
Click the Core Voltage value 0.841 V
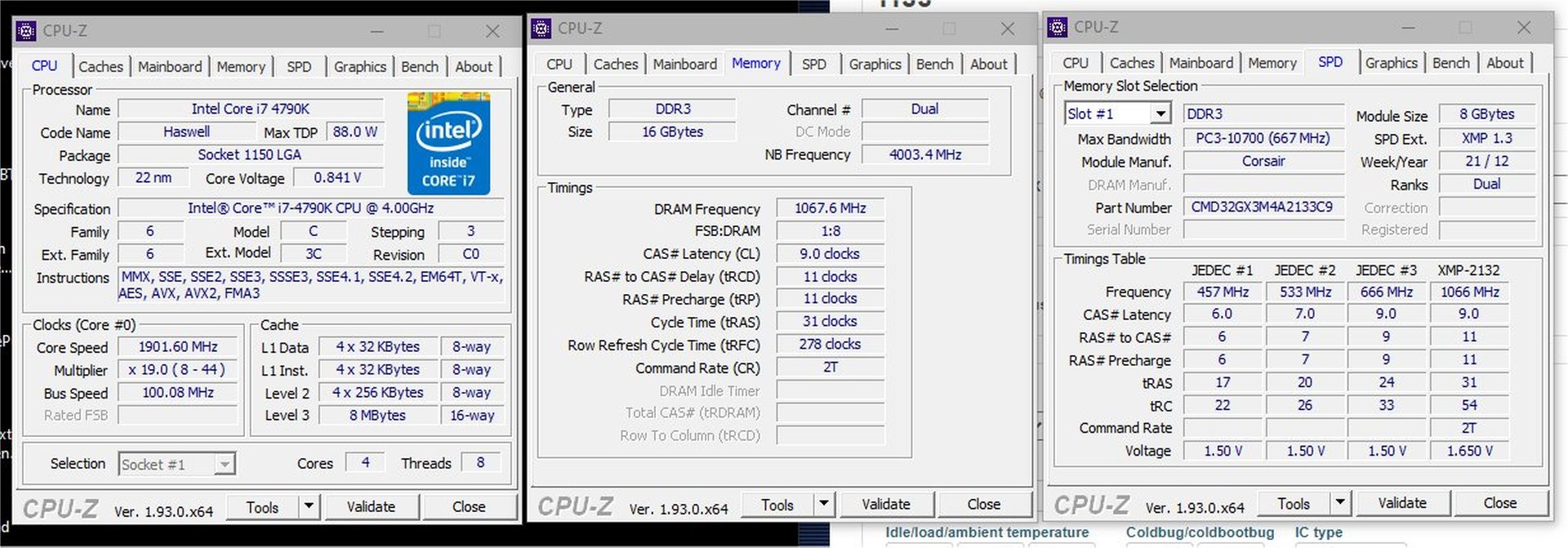pyautogui.click(x=337, y=178)
